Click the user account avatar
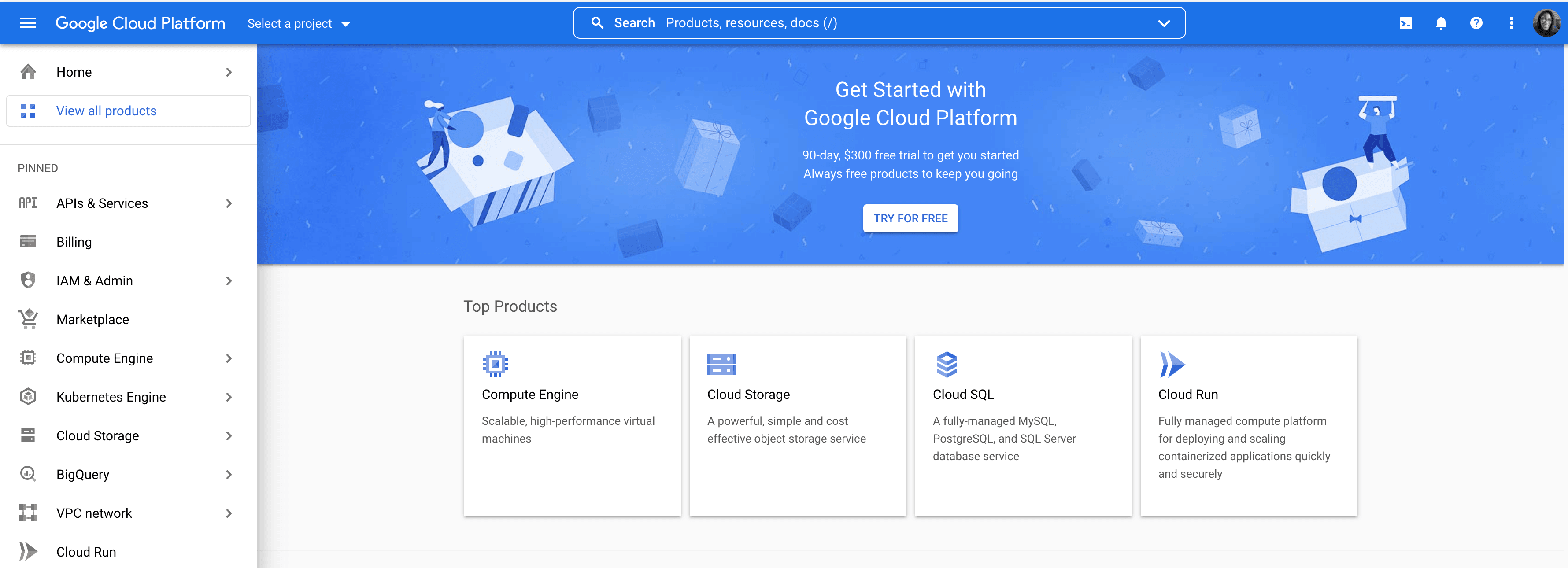The height and width of the screenshot is (568, 1568). (1546, 23)
